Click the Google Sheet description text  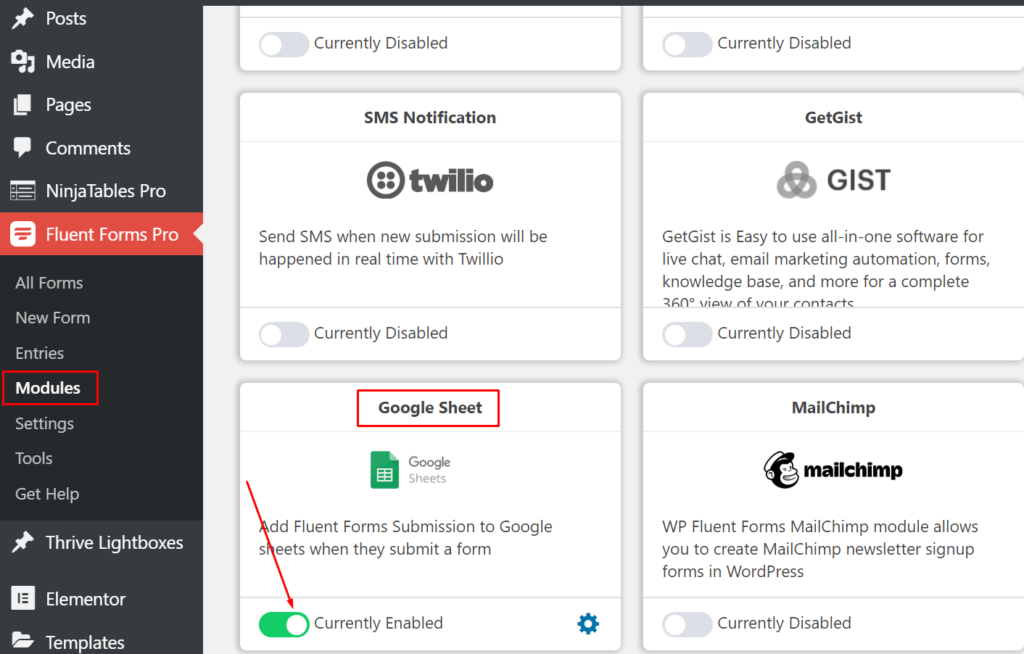click(406, 538)
